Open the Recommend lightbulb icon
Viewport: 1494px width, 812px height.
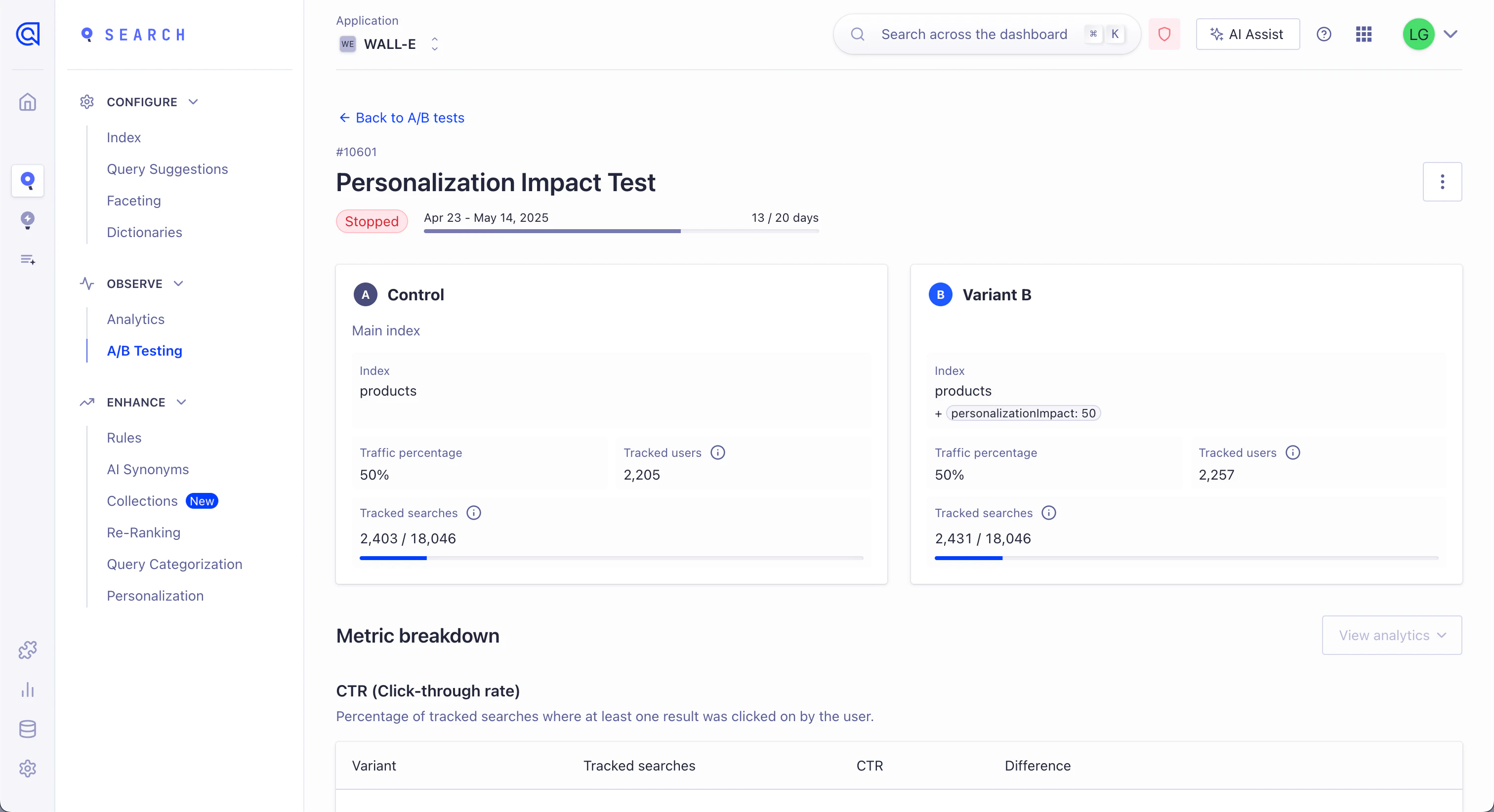coord(27,220)
